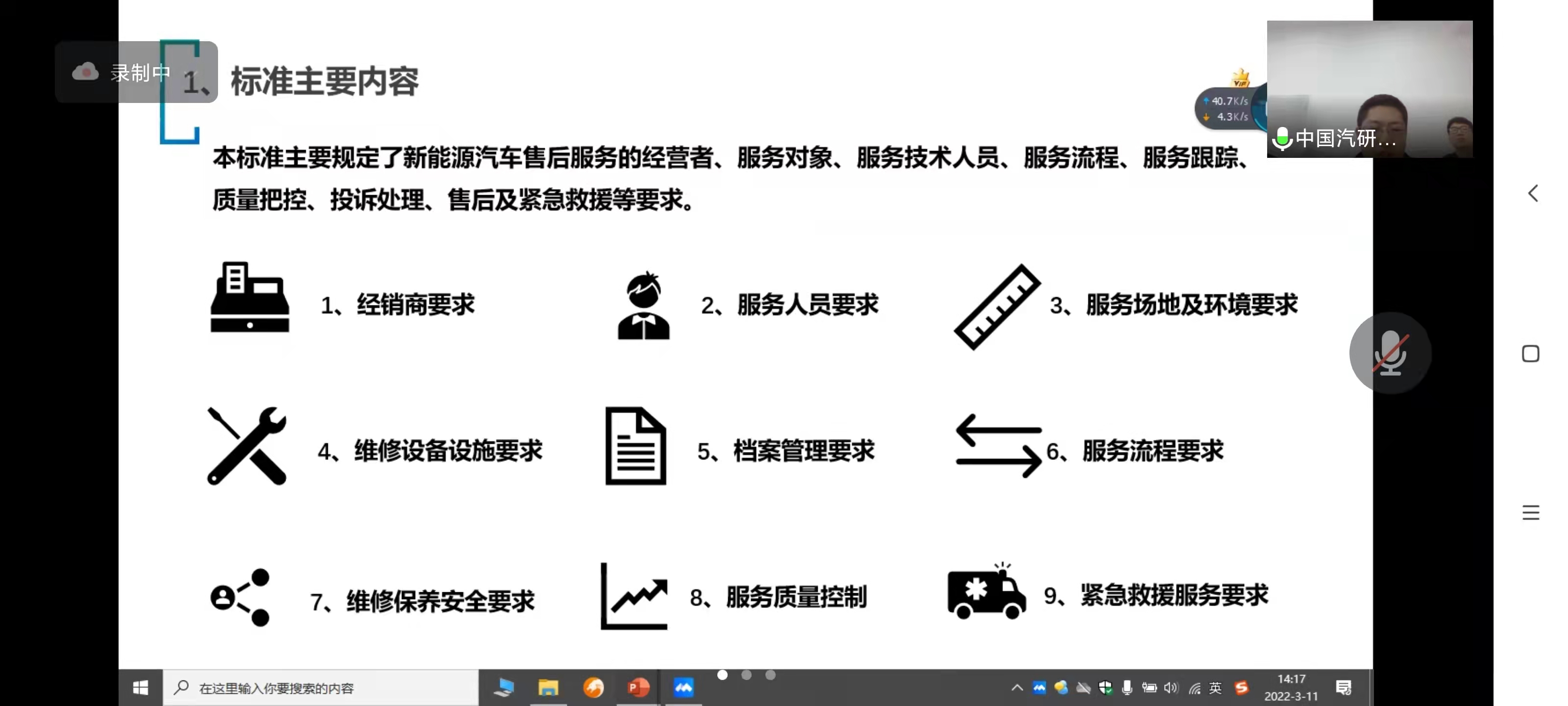The width and height of the screenshot is (1568, 706).
Task: Open the Windows Start menu
Action: (141, 687)
